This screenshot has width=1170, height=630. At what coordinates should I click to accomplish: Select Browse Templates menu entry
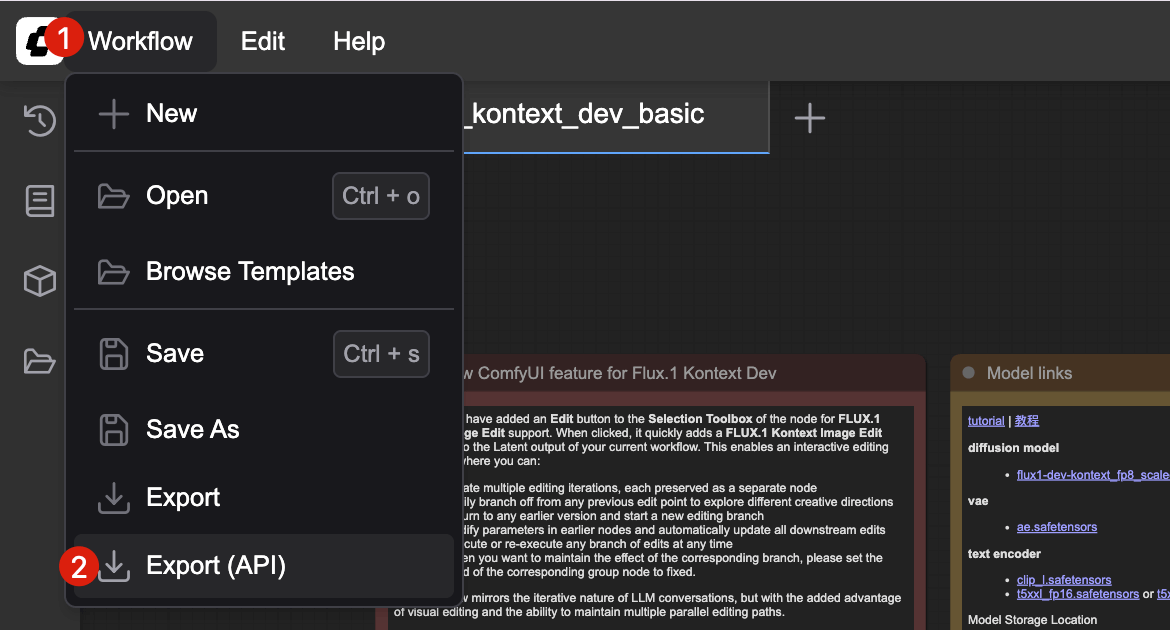pos(264,272)
